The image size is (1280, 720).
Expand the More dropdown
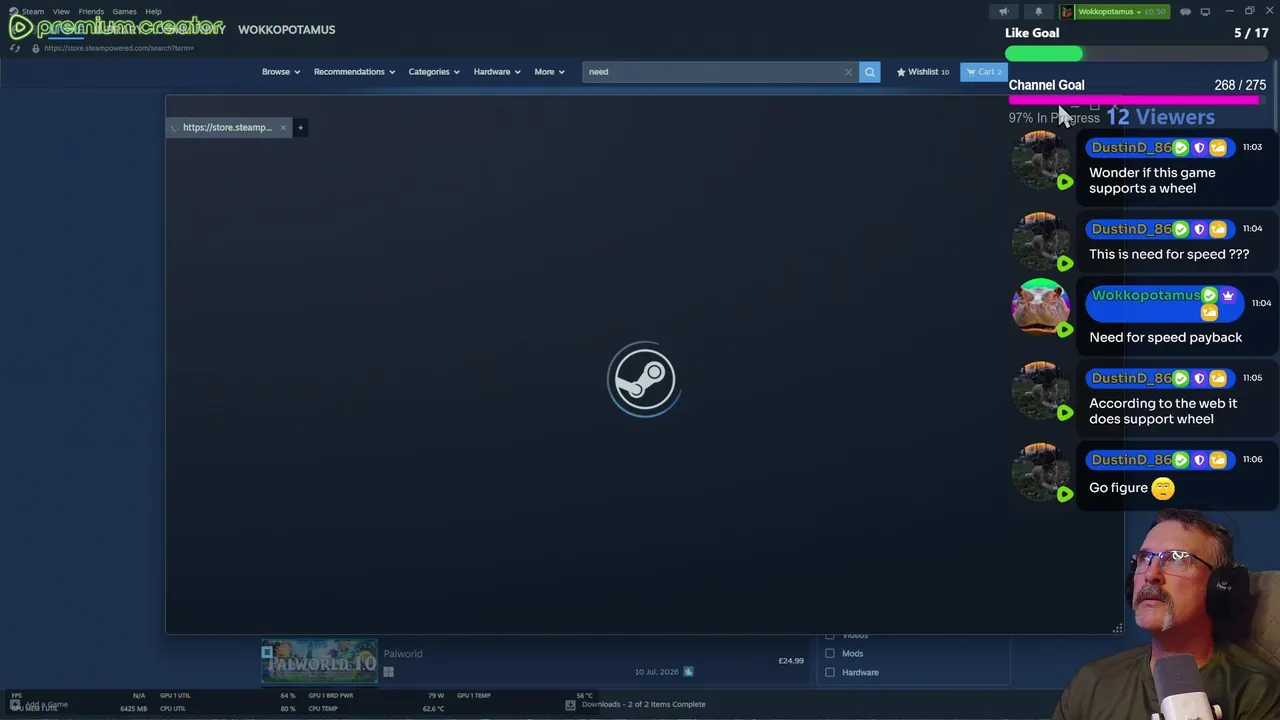coord(549,72)
